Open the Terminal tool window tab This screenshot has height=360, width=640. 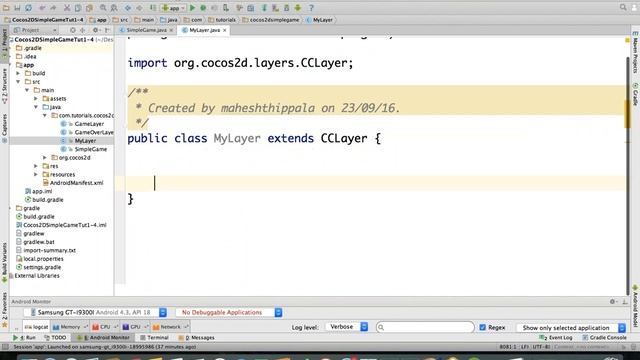[x=154, y=338]
